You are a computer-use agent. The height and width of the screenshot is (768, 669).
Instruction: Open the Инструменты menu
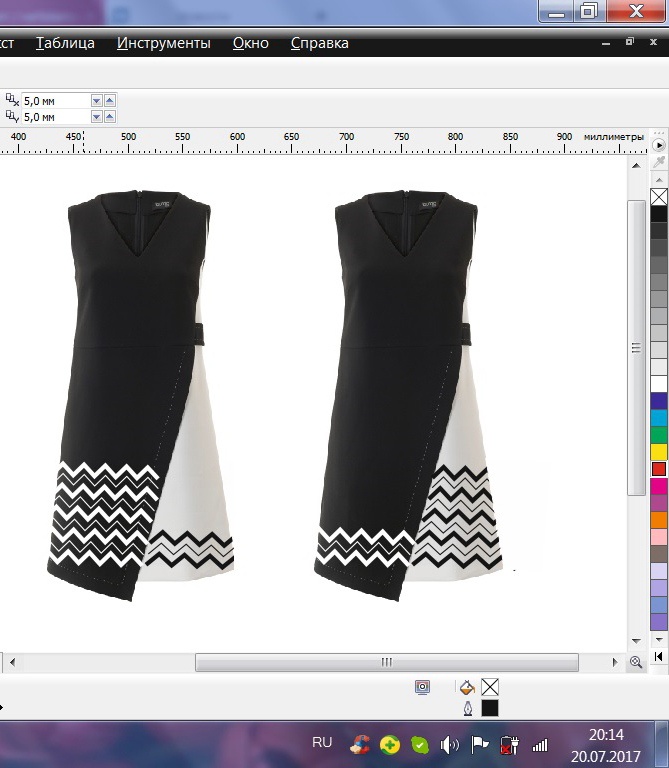point(163,43)
